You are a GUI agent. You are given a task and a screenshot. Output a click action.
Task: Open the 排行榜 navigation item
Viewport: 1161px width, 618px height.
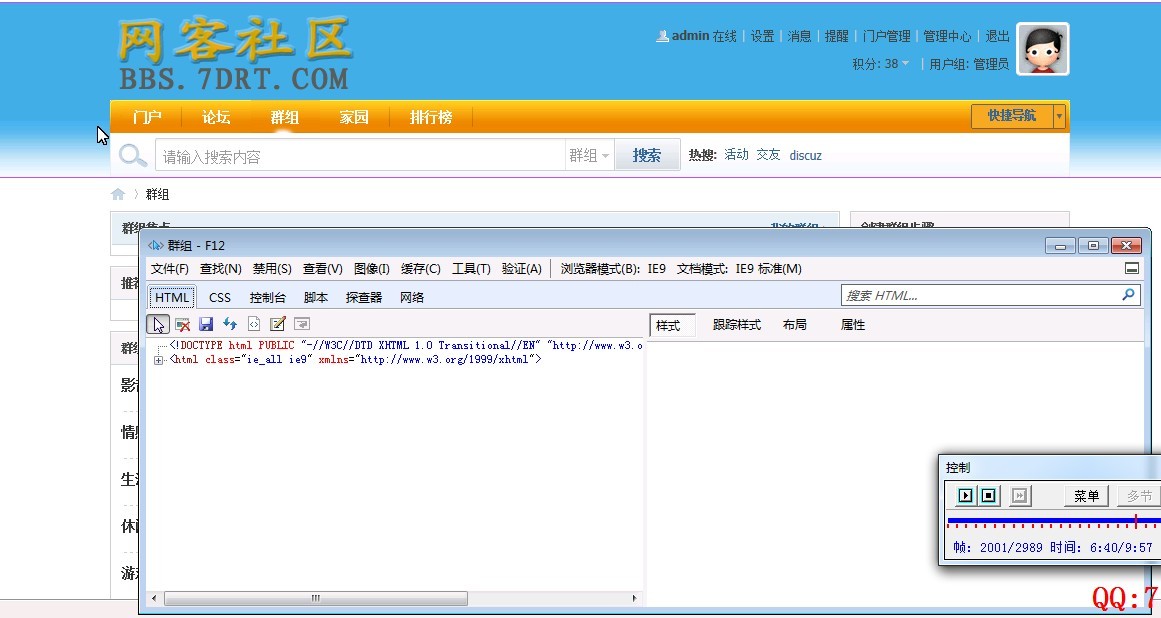pos(431,117)
